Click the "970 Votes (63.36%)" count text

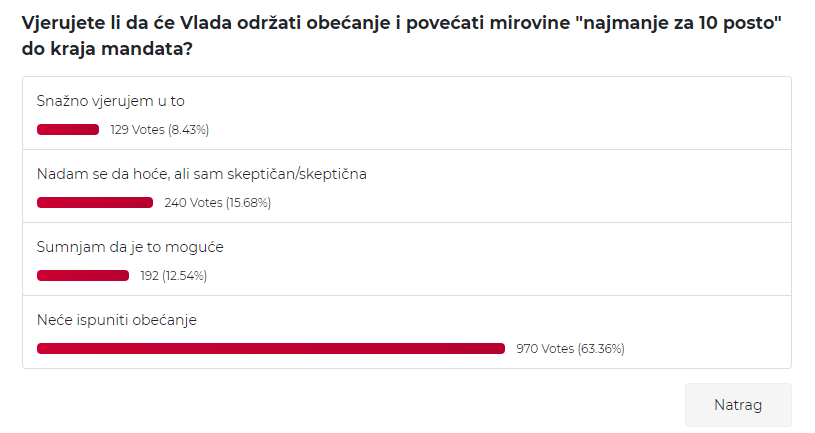coord(570,349)
